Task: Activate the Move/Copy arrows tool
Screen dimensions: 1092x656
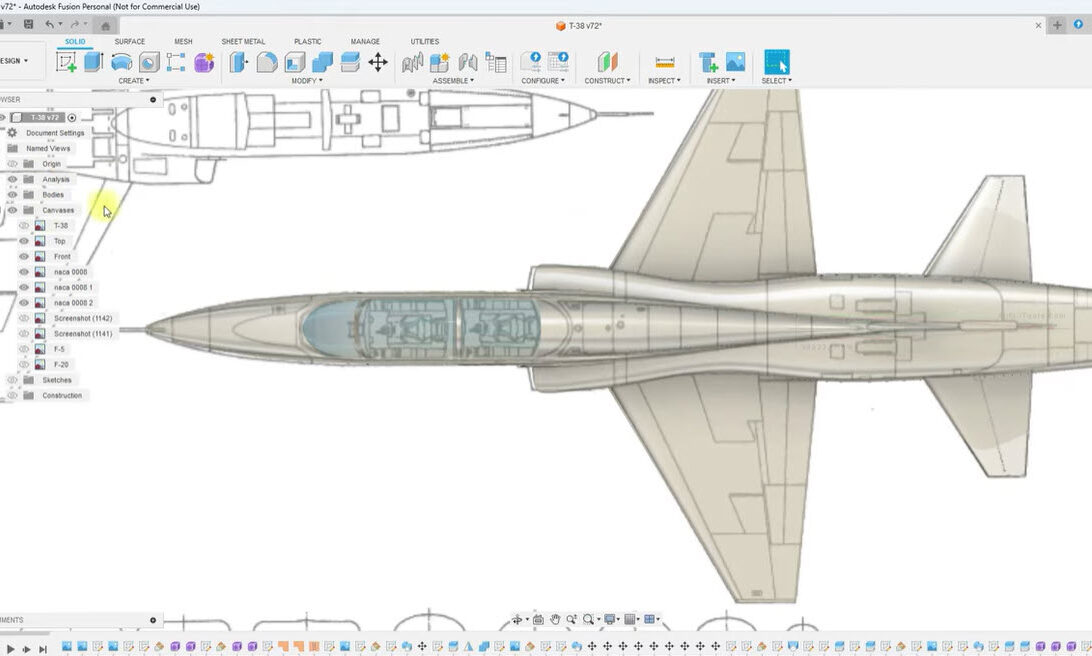Action: [378, 62]
